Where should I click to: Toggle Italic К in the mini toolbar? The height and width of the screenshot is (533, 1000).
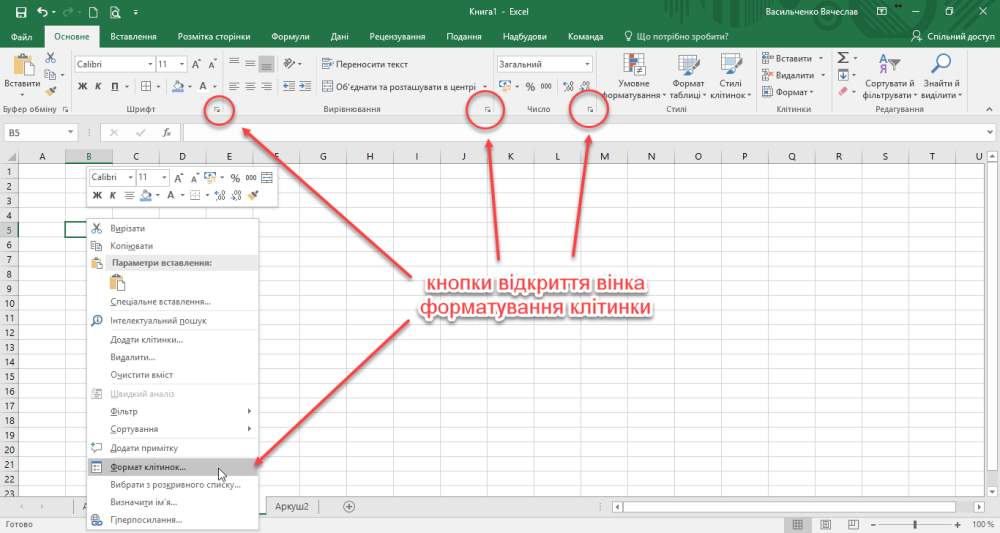pos(113,195)
